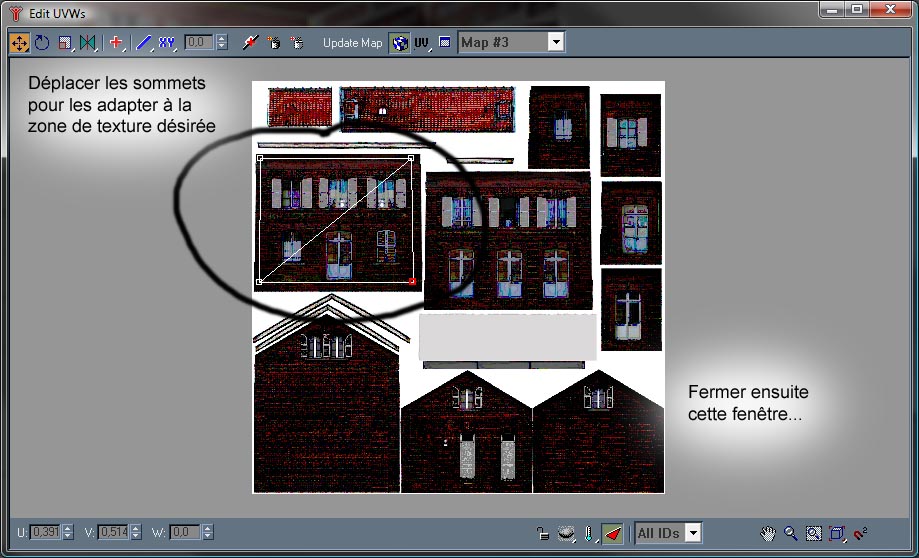Screen dimensions: 919x558
Task: Toggle the snap magnet icon
Action: pos(860,533)
